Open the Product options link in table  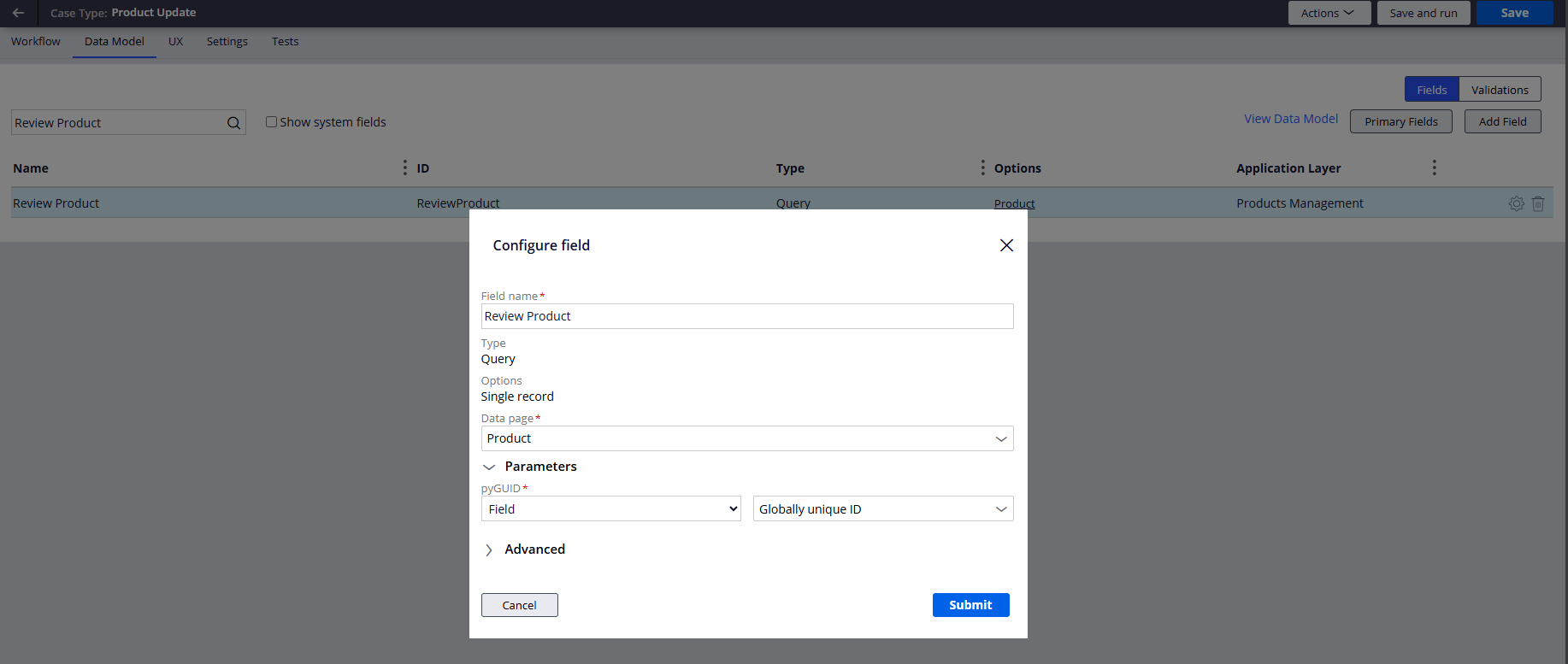click(x=1015, y=203)
